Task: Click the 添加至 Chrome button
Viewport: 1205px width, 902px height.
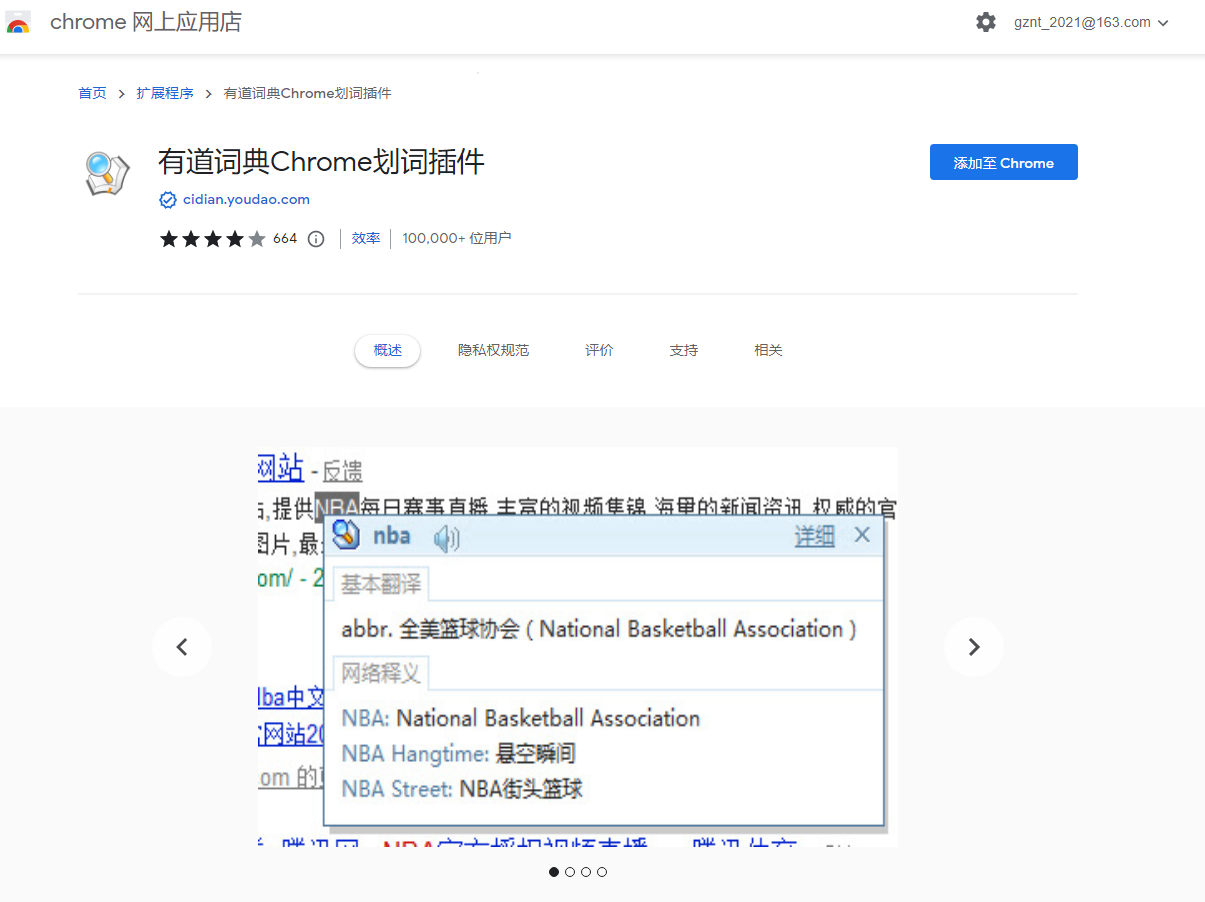Action: coord(1004,163)
